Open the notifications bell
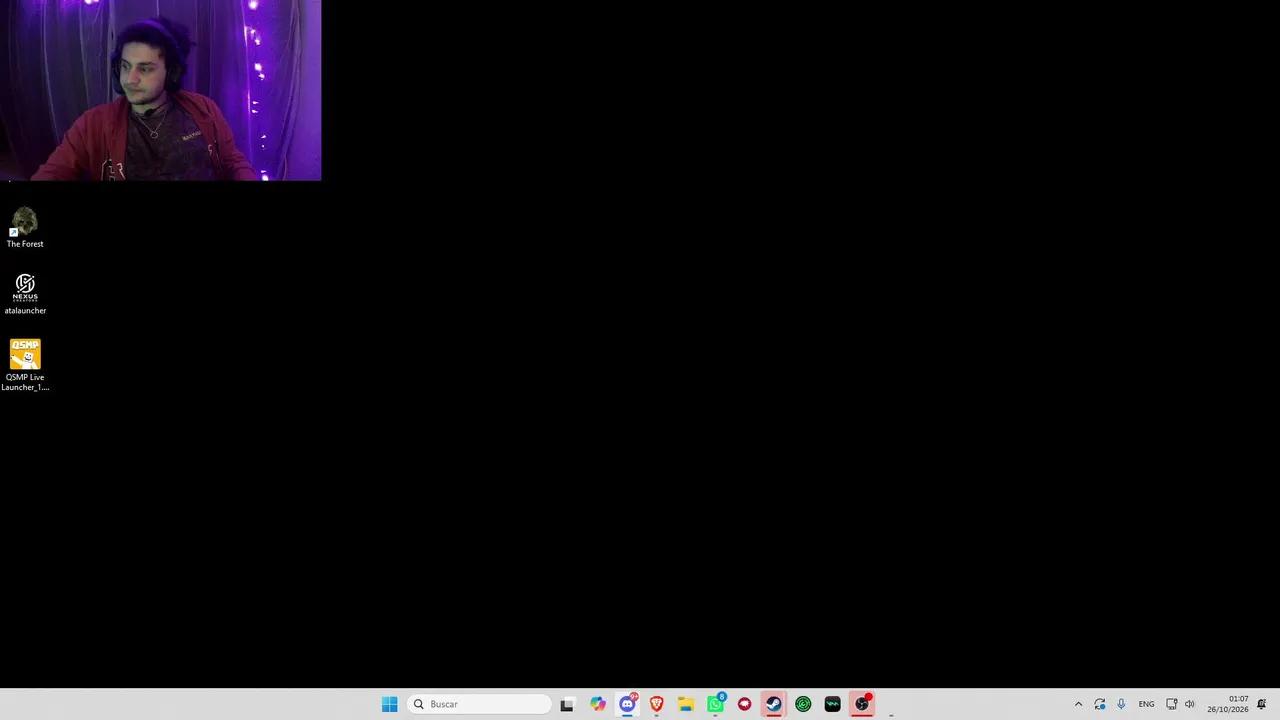This screenshot has width=1280, height=720. pos(1262,704)
